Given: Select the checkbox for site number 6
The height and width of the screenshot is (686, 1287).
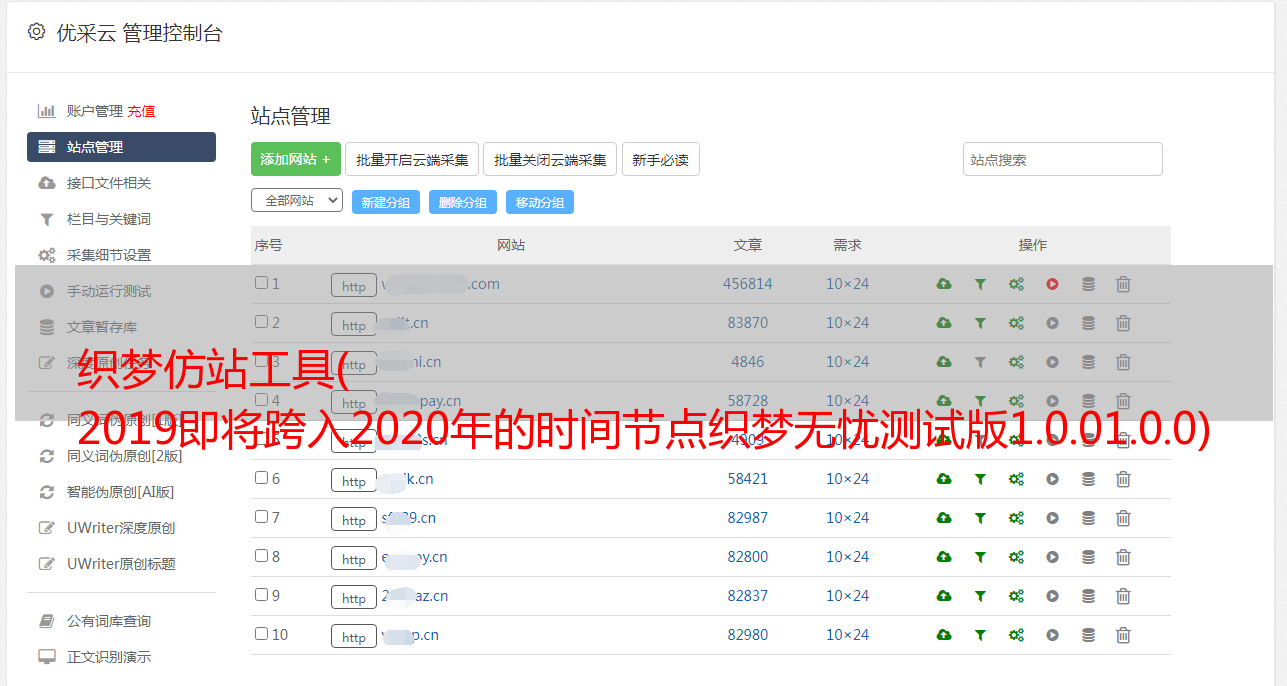Looking at the screenshot, I should pos(261,478).
